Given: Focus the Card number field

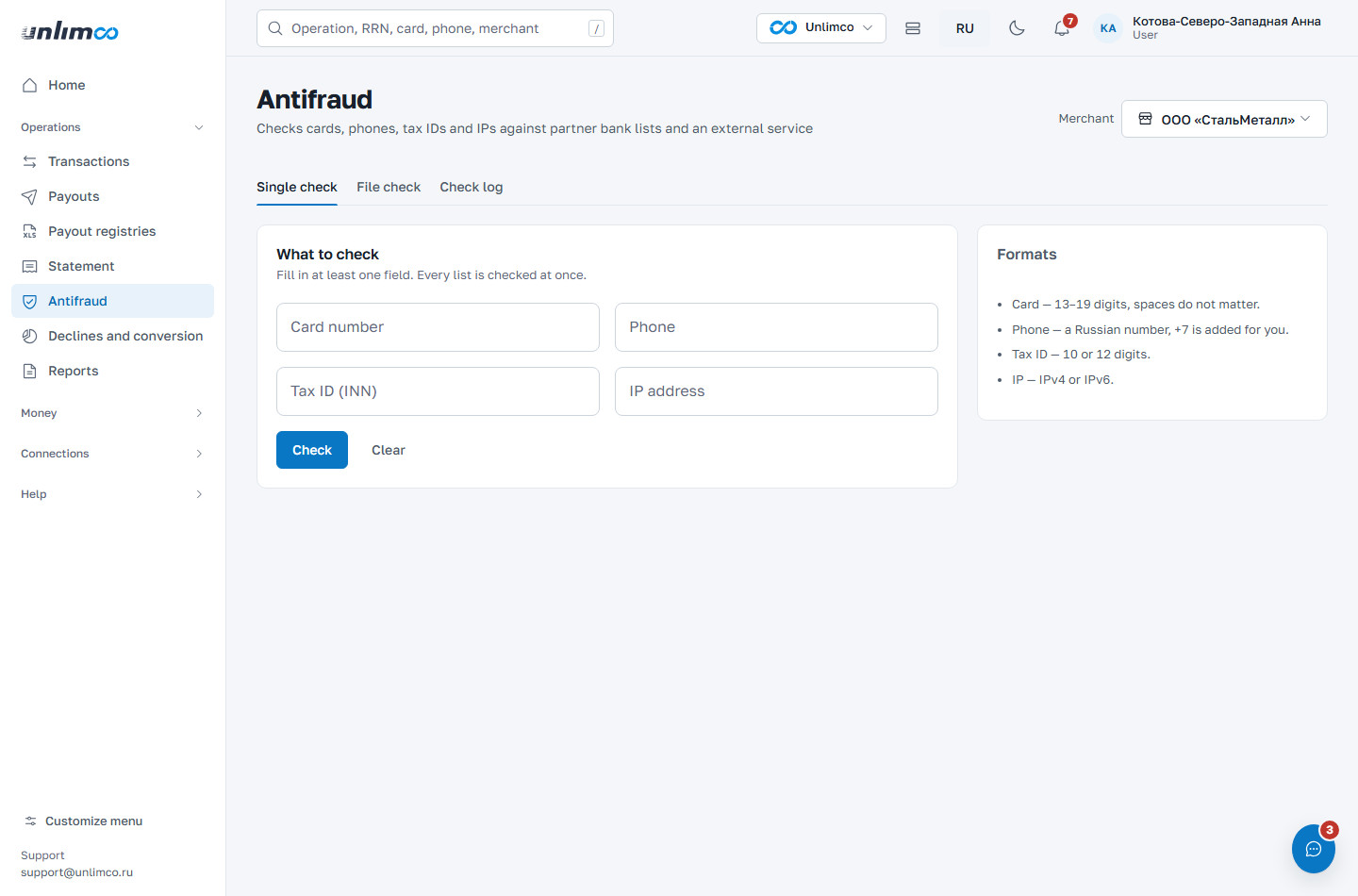Looking at the screenshot, I should coord(438,327).
